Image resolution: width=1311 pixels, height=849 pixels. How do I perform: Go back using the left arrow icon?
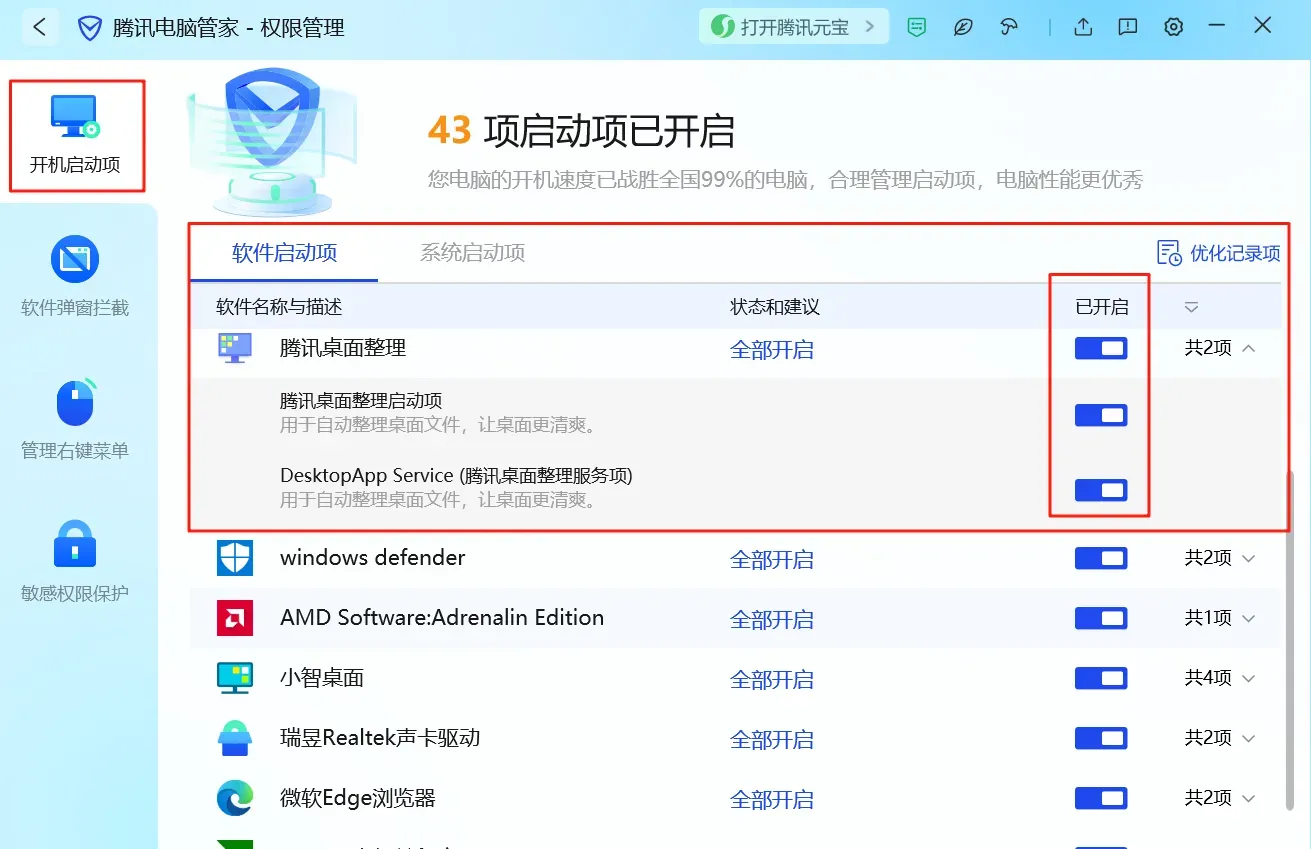pos(39,27)
